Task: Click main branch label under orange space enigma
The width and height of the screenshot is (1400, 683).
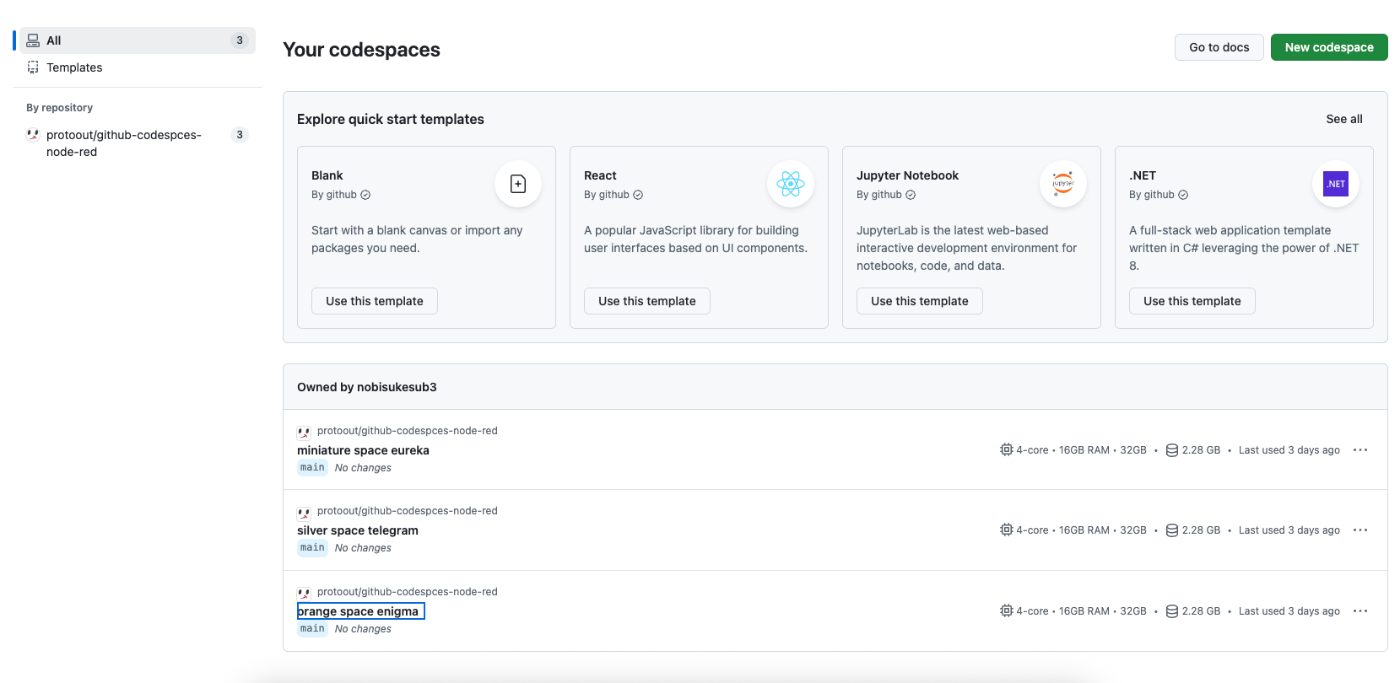Action: tap(312, 629)
